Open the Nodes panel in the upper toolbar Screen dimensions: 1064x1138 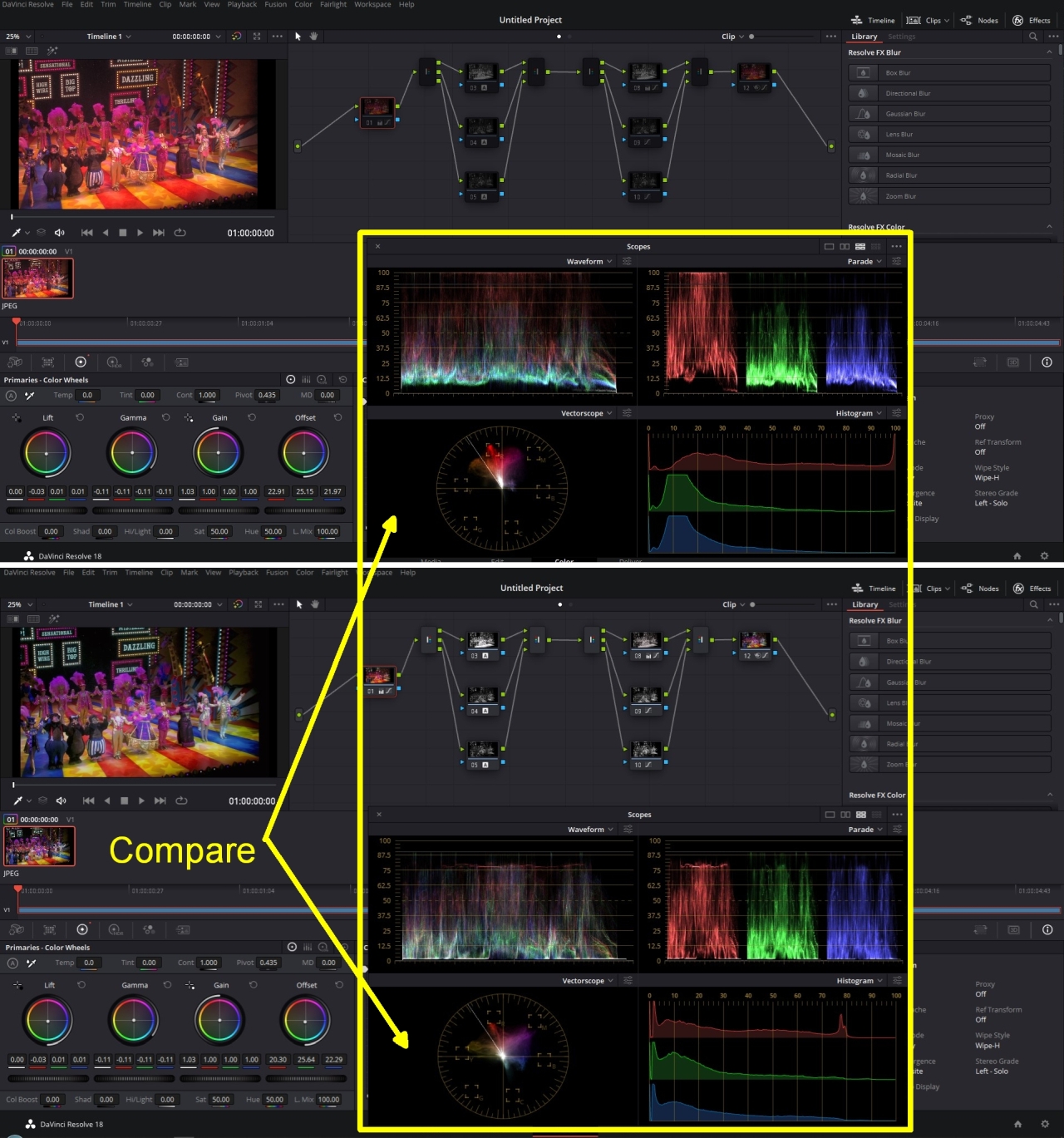(979, 20)
